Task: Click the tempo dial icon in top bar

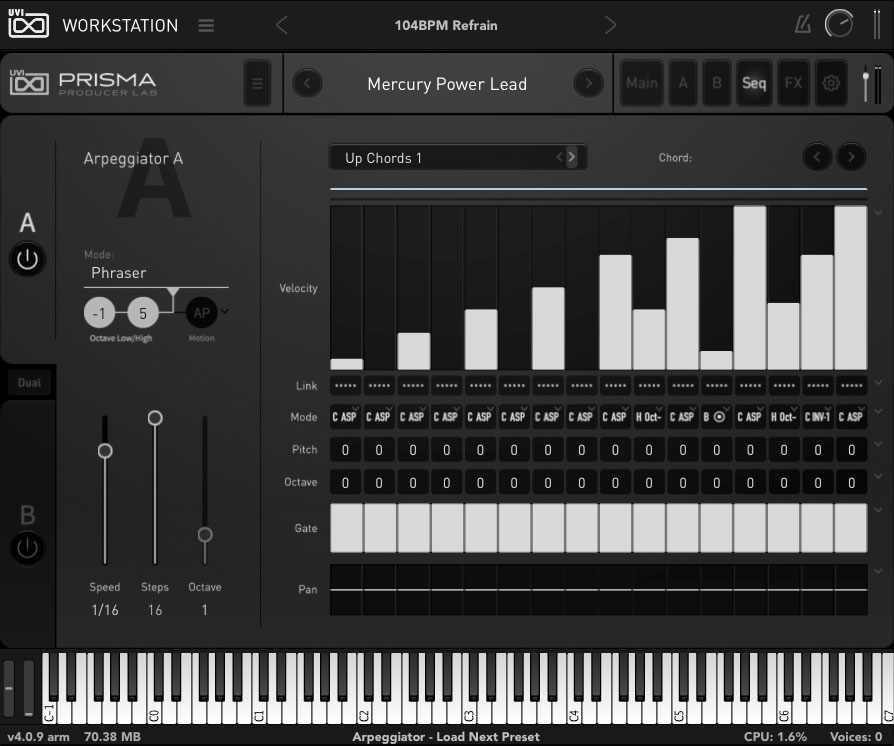Action: pos(839,25)
